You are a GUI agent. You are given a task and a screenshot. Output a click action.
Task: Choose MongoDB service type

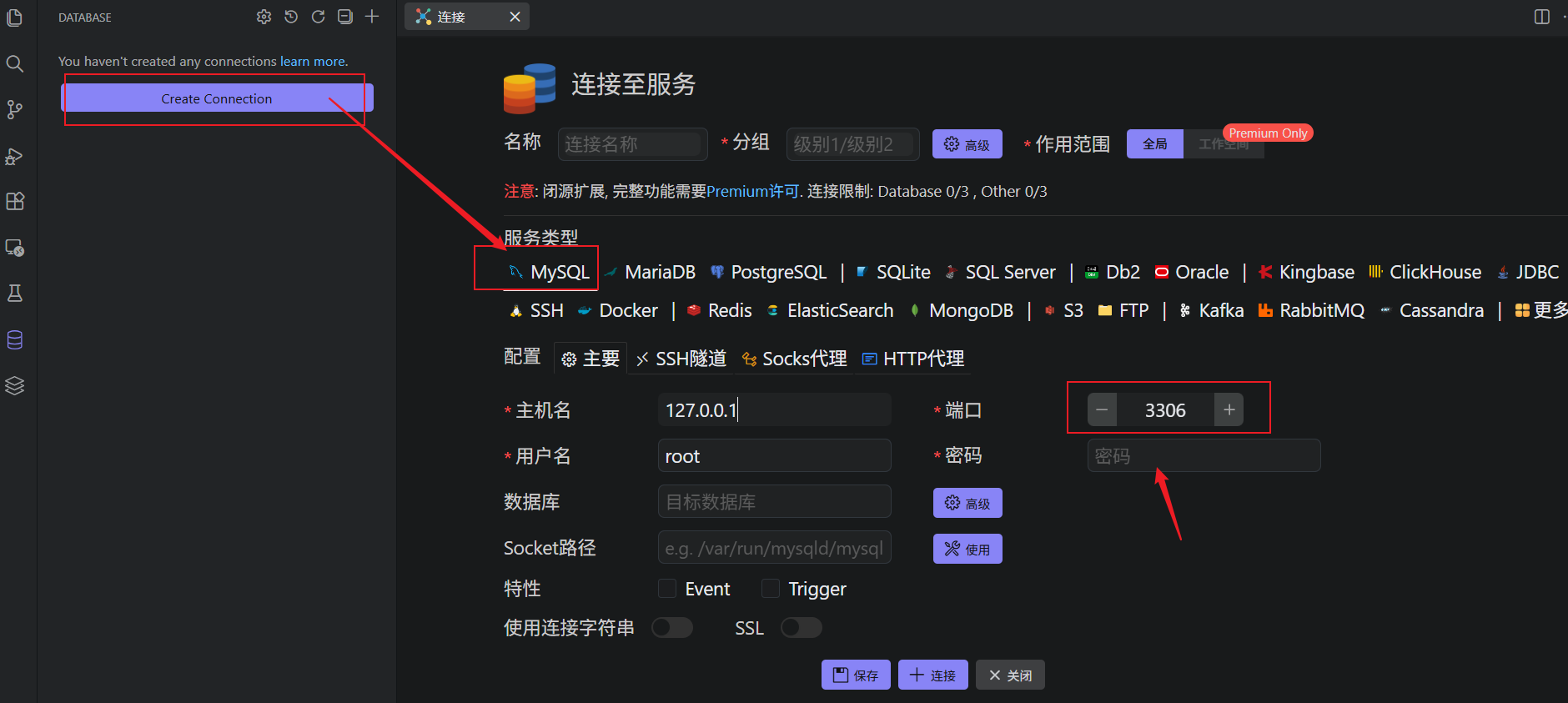coord(962,311)
